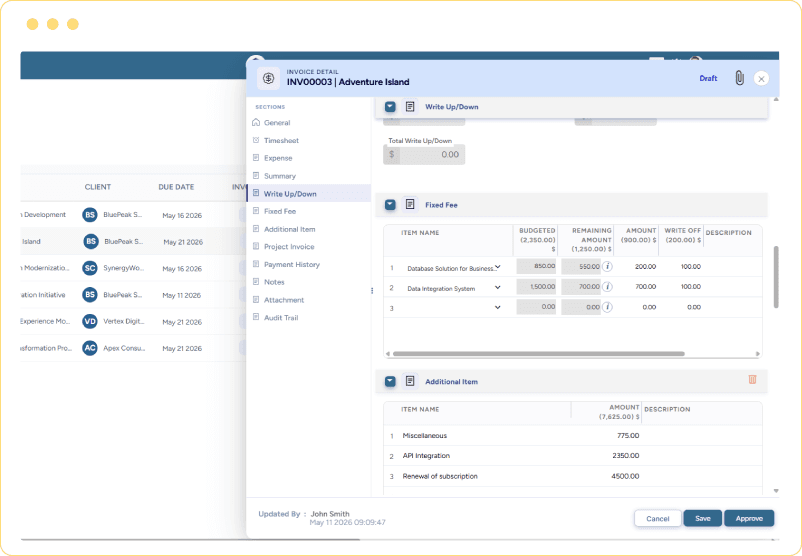Click the 100.00 write off for Database Solution
The width and height of the screenshot is (802, 556).
point(690,266)
